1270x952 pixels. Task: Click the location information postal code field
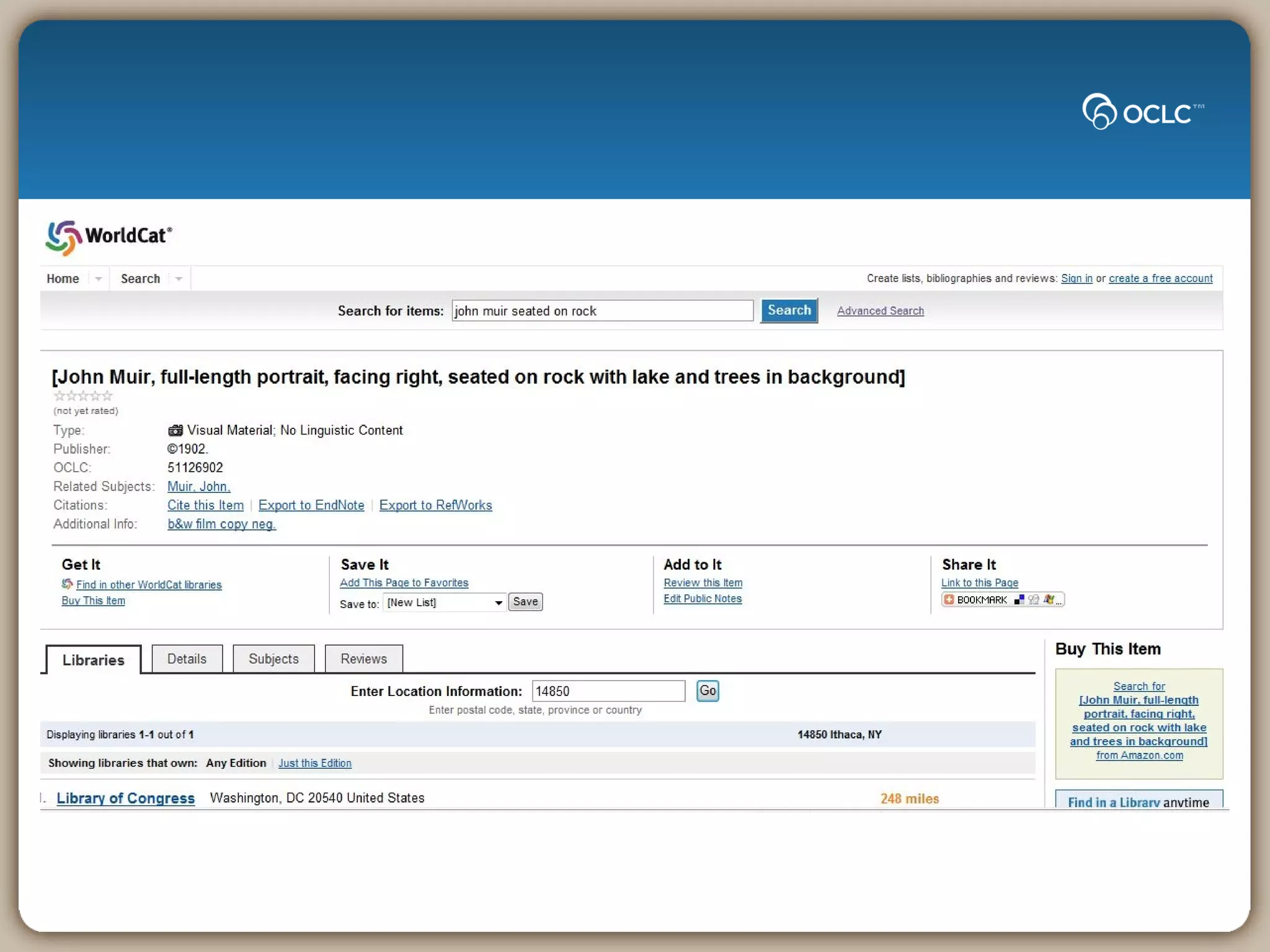click(608, 691)
